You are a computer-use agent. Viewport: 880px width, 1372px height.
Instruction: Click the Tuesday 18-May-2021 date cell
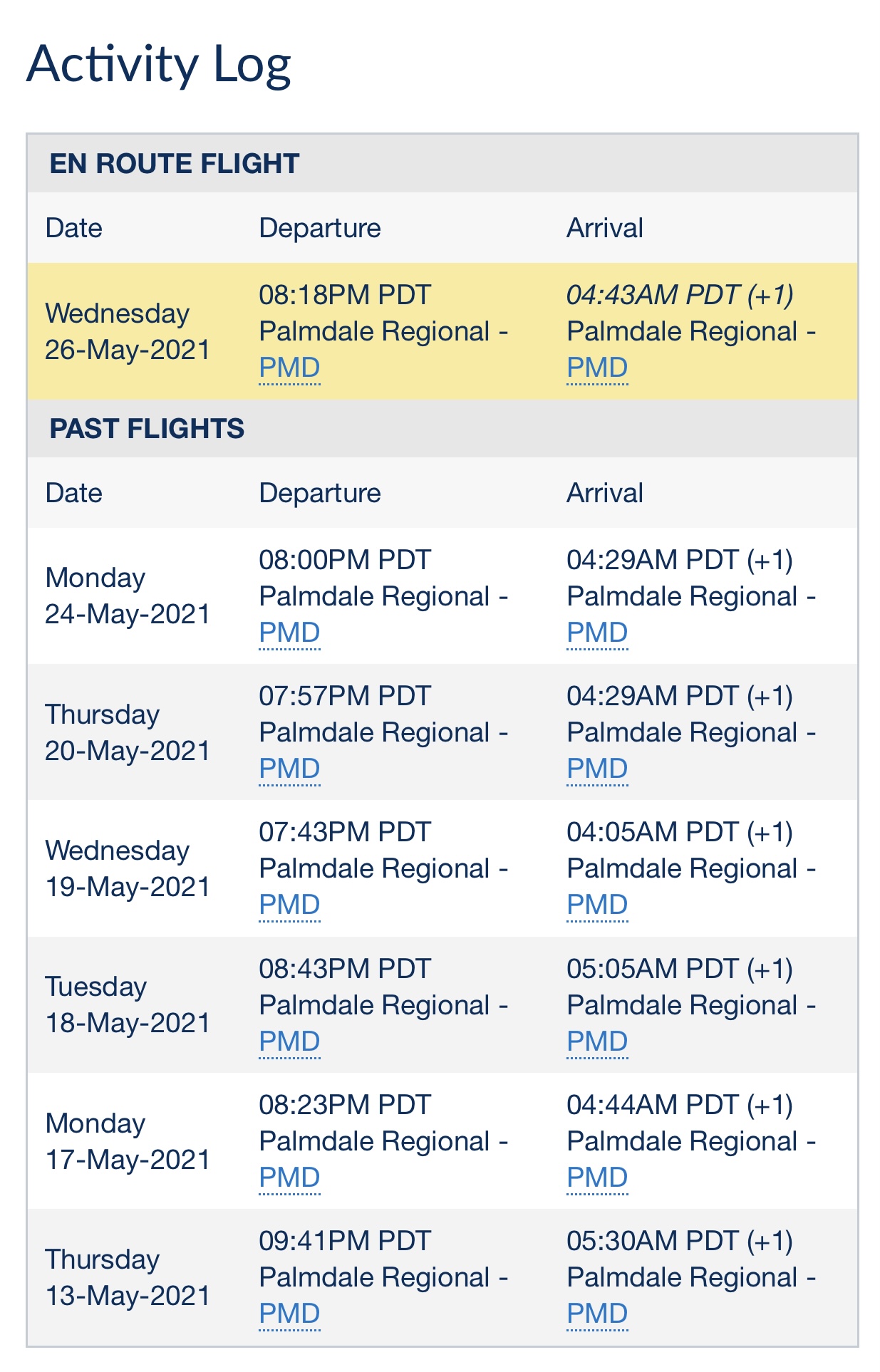[x=128, y=1005]
